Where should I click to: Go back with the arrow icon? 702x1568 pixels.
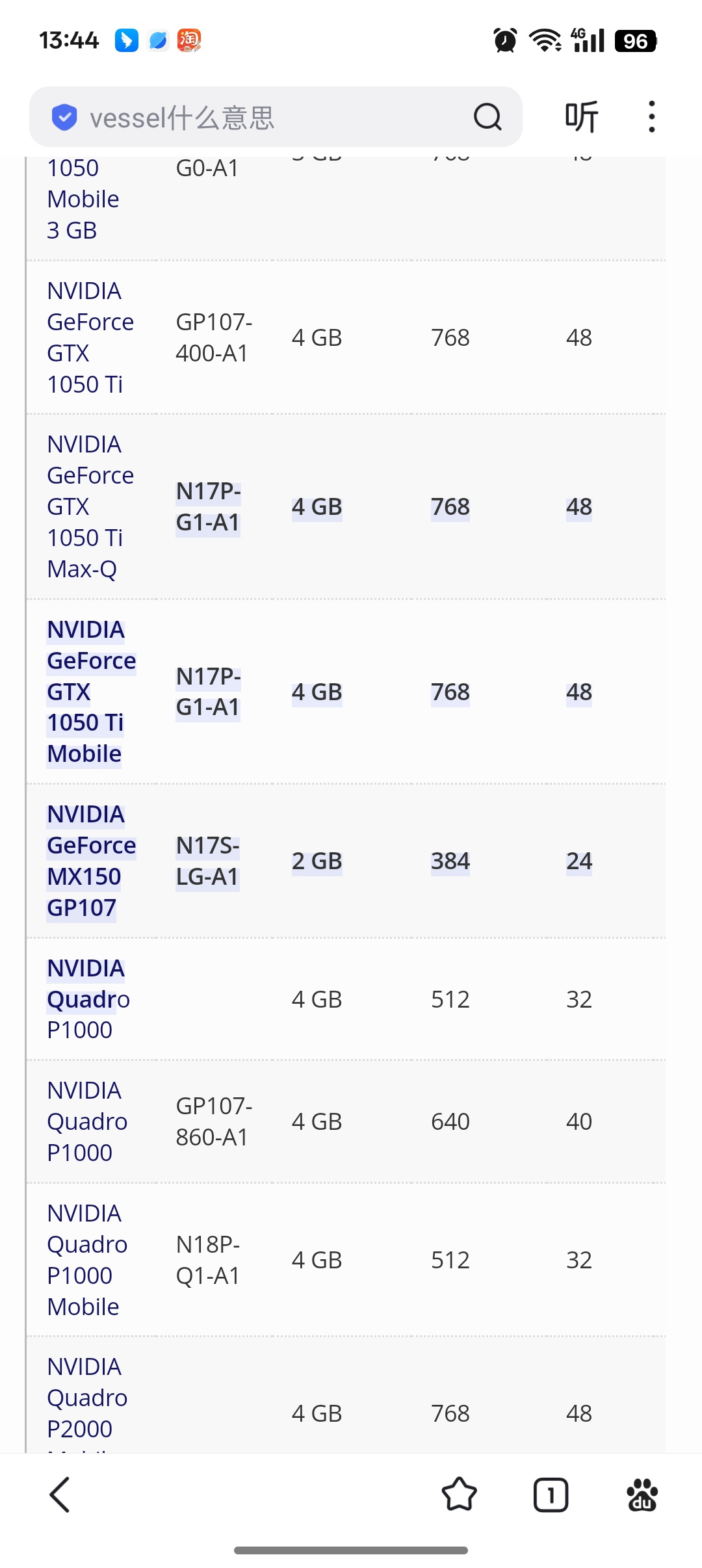pos(60,1495)
